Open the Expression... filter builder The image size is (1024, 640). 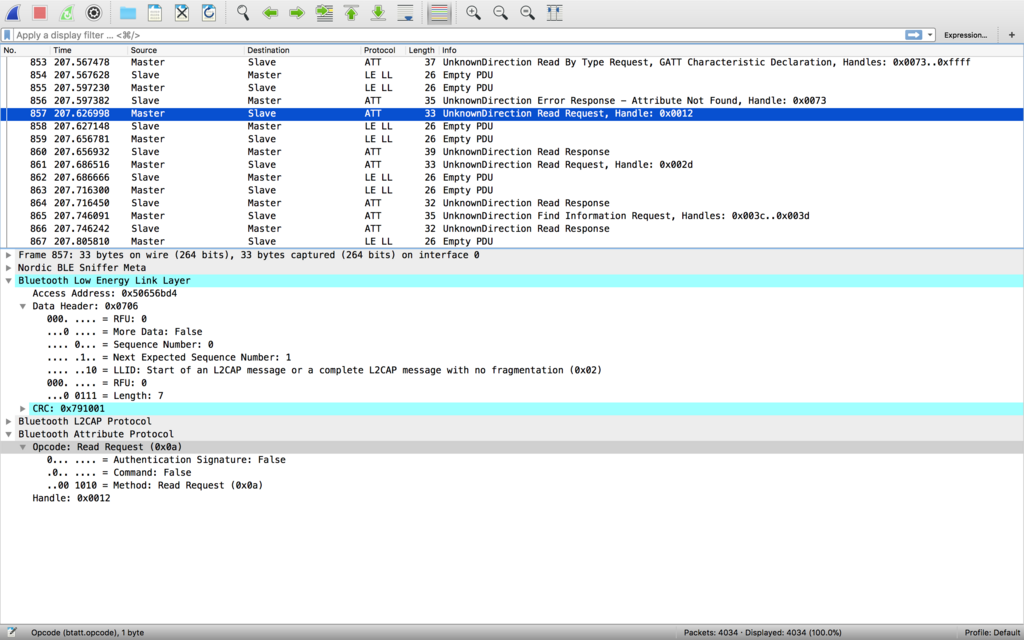click(x=965, y=35)
